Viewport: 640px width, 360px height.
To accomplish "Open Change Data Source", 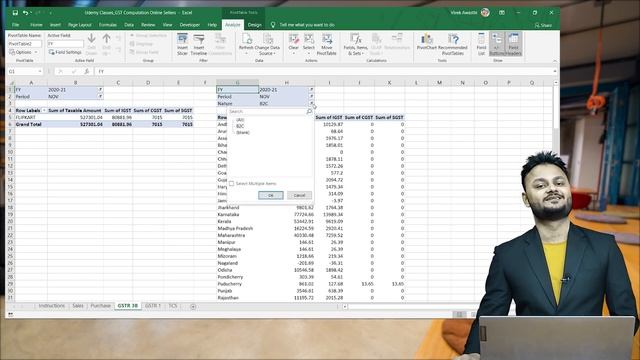I will [x=267, y=44].
